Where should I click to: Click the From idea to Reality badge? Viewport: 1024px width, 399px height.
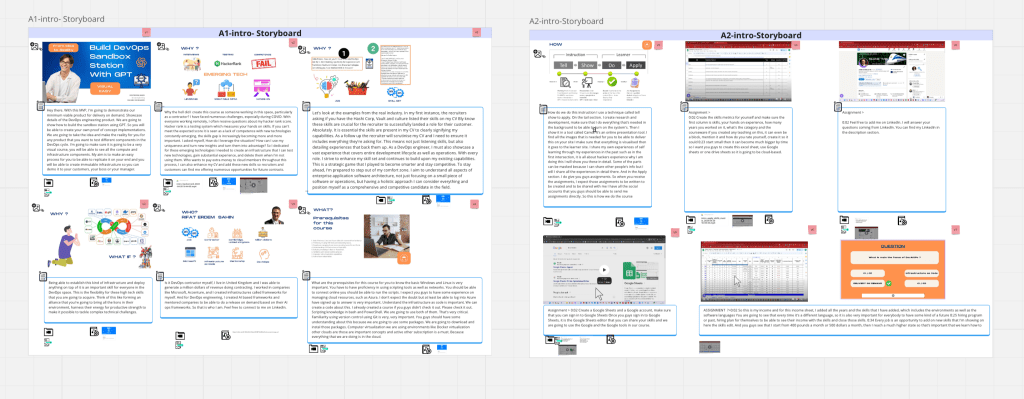[x=63, y=48]
